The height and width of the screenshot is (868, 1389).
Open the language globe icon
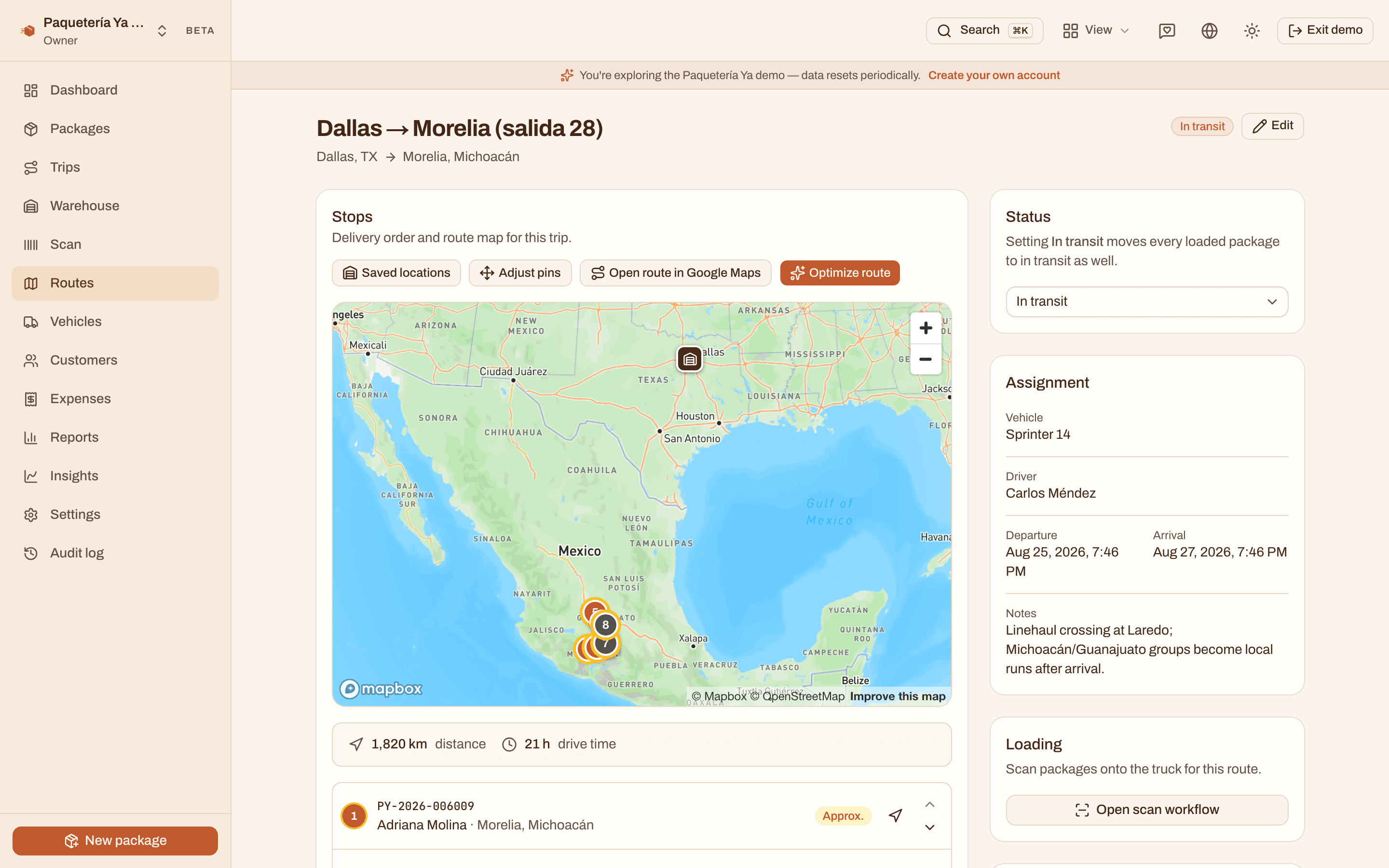click(x=1210, y=30)
